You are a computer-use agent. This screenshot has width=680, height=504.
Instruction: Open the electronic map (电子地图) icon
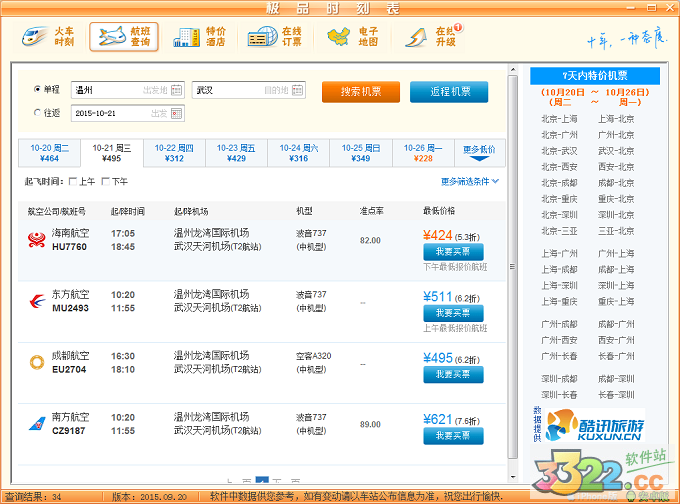(x=350, y=37)
